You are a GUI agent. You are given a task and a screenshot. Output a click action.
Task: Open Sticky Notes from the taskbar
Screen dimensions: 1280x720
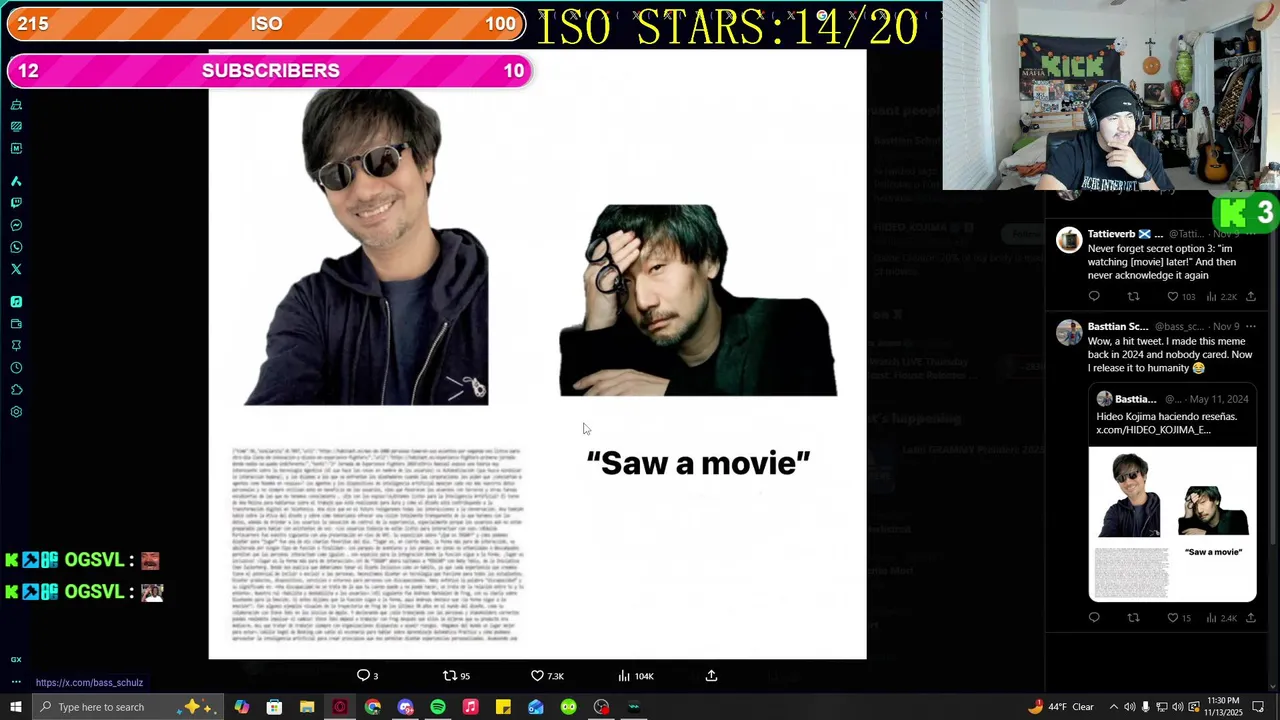click(x=503, y=707)
